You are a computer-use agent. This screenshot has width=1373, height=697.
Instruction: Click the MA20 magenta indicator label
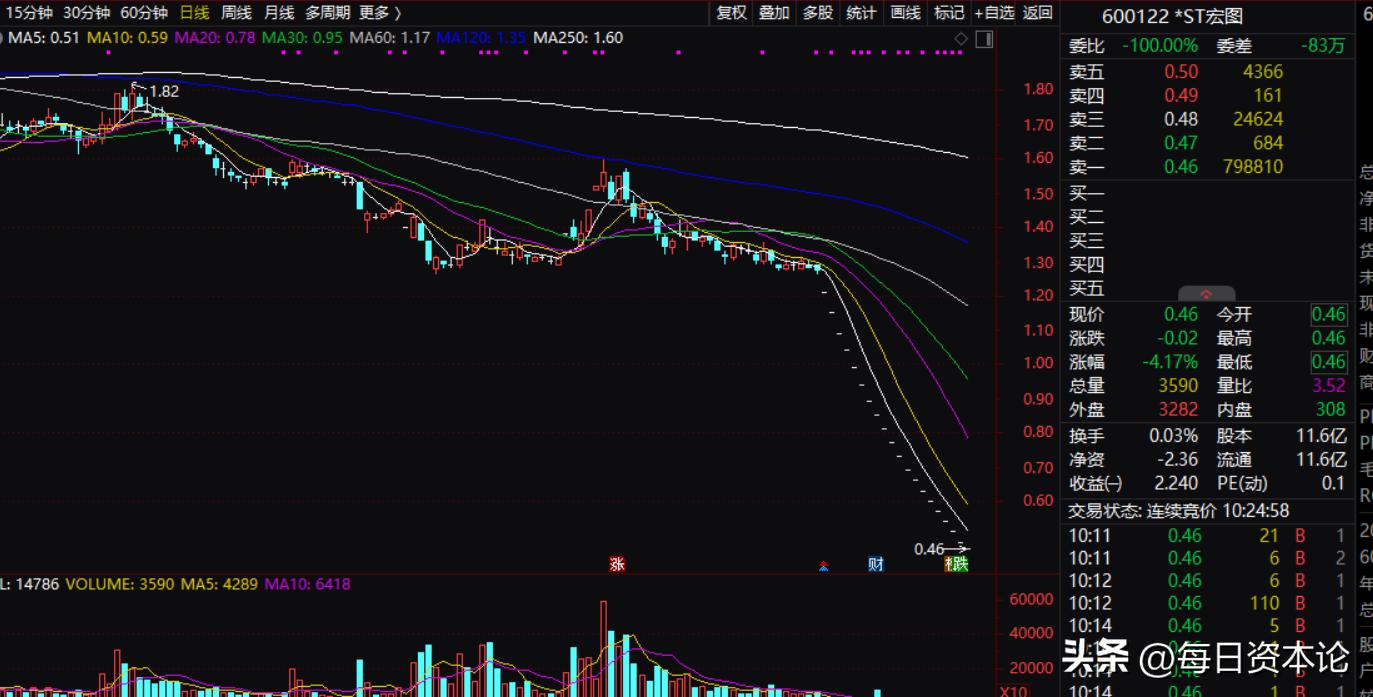point(214,38)
